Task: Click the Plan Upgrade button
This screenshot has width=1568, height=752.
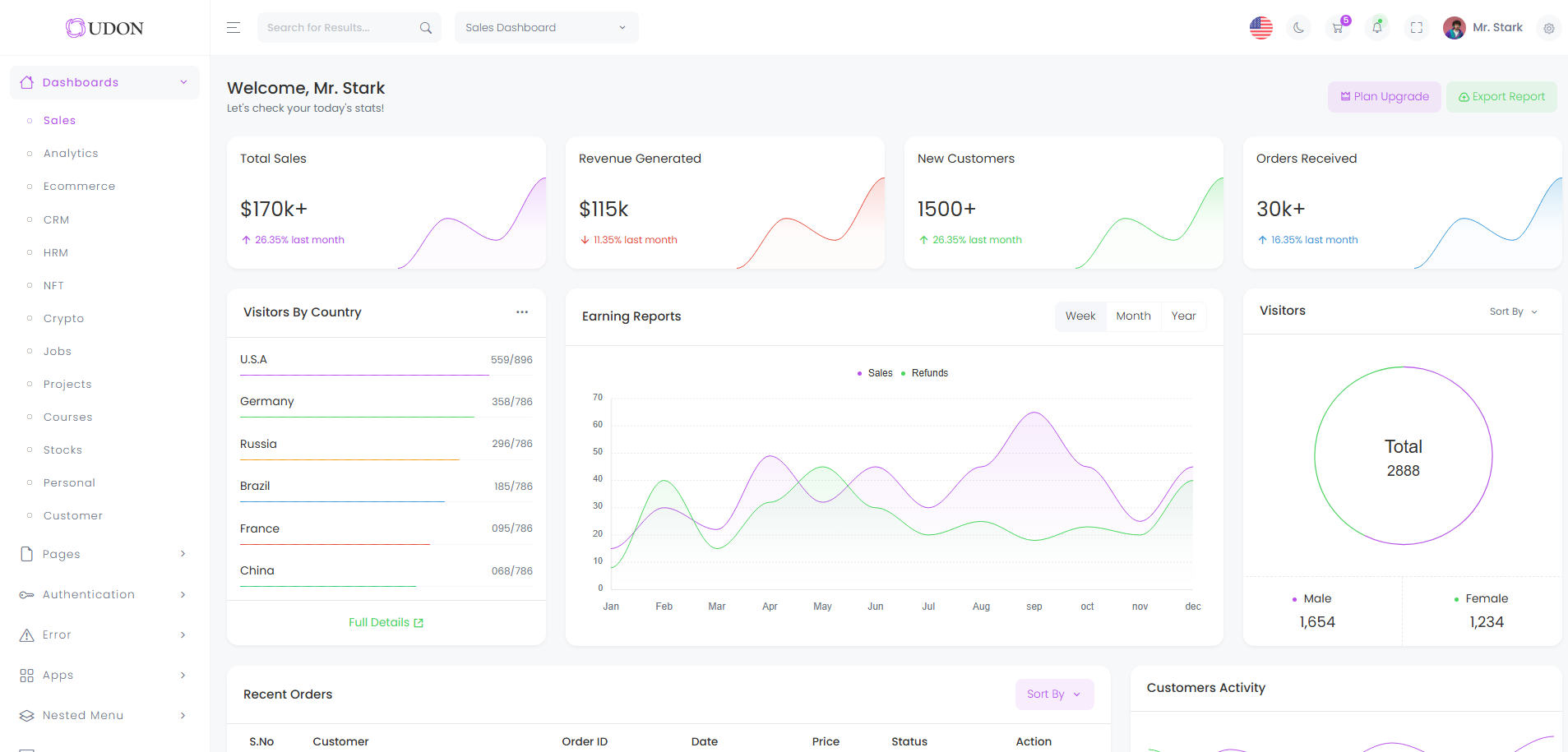Action: (1385, 97)
